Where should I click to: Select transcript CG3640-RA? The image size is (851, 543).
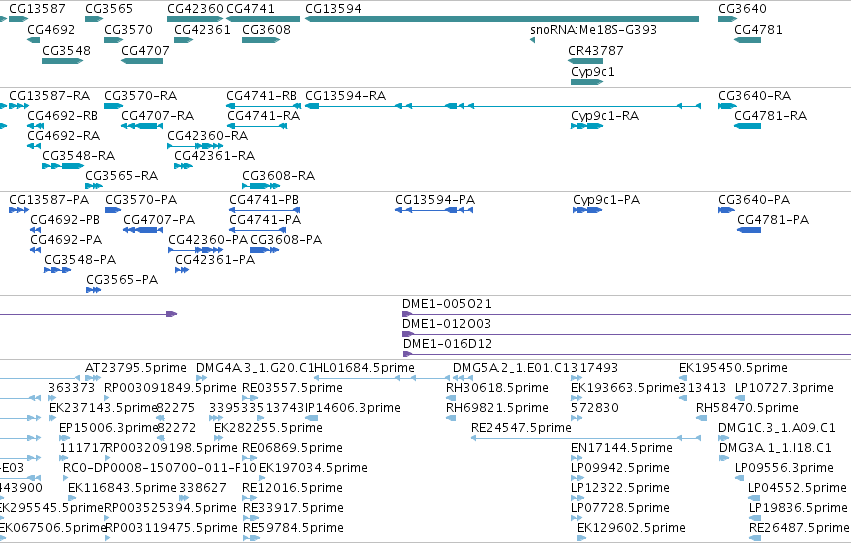coord(727,106)
